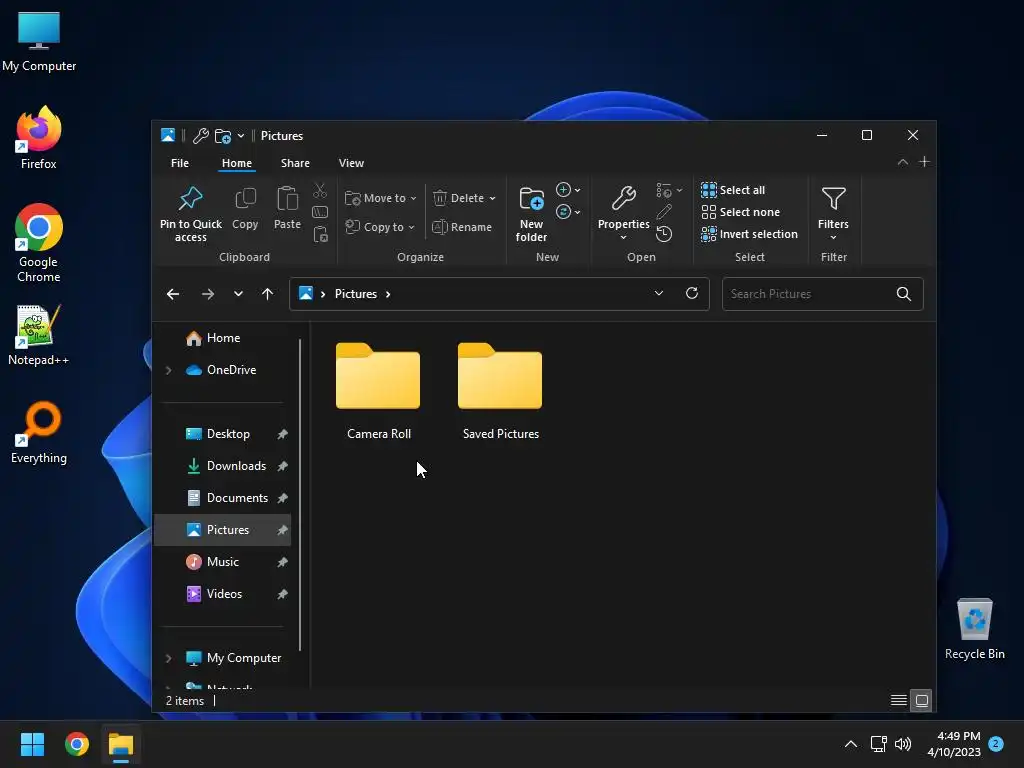Image resolution: width=1024 pixels, height=768 pixels.
Task: Select the Recycle Bin desktop icon
Action: [x=974, y=629]
